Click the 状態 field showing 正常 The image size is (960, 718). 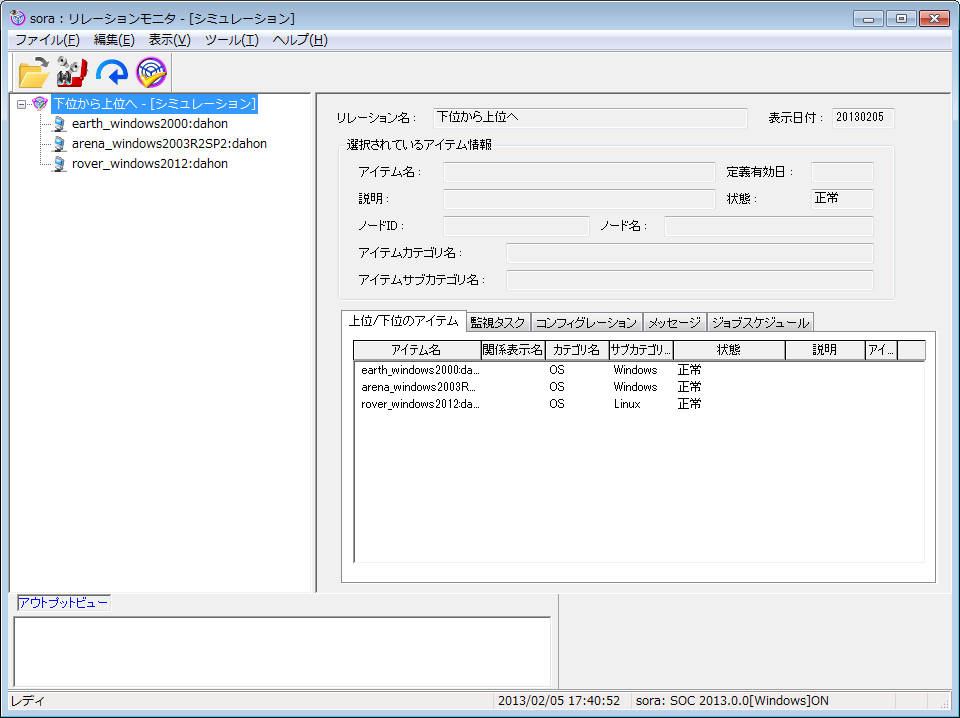(x=842, y=199)
